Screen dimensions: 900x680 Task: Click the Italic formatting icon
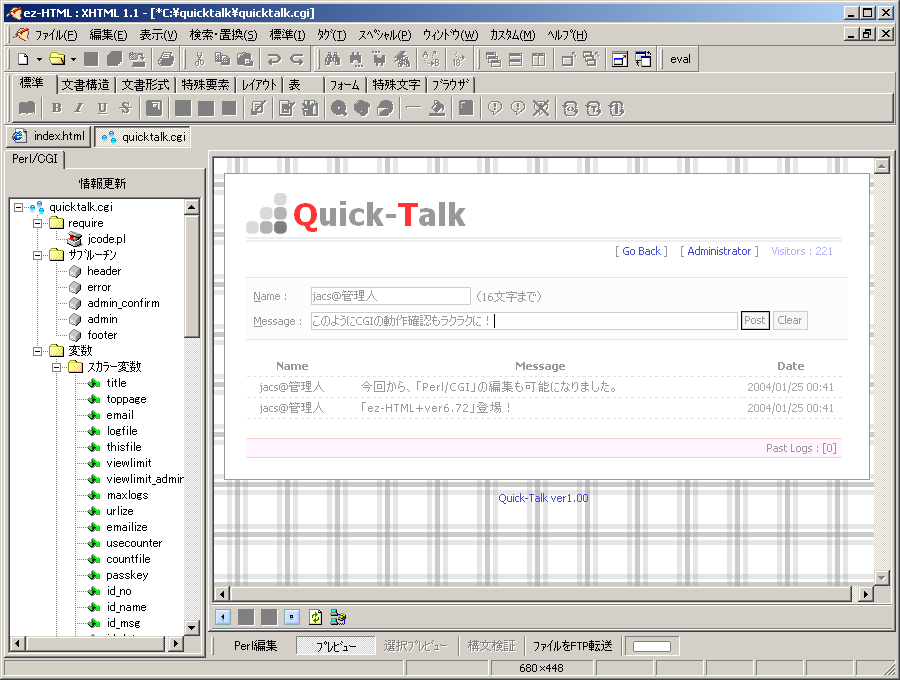(79, 108)
